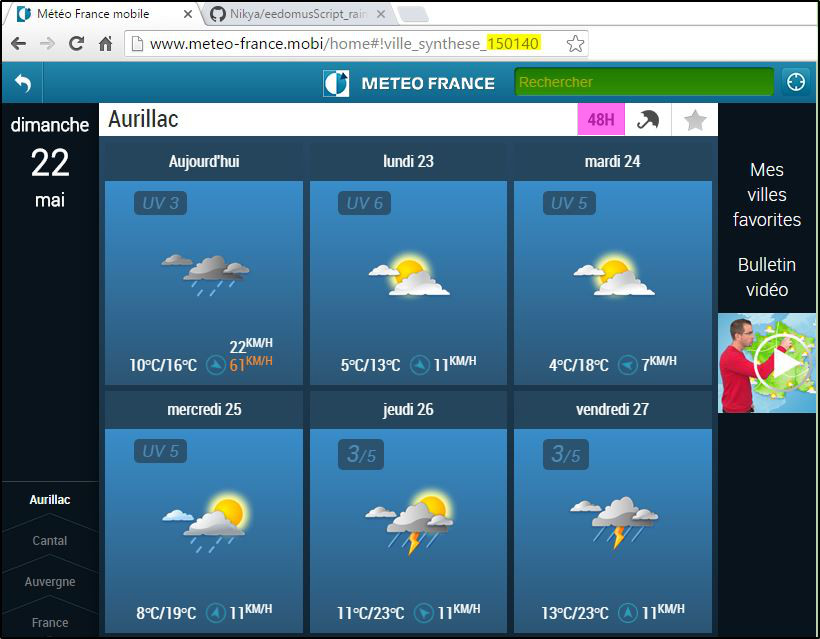Click the browser forward arrow
The image size is (820, 639).
47,43
